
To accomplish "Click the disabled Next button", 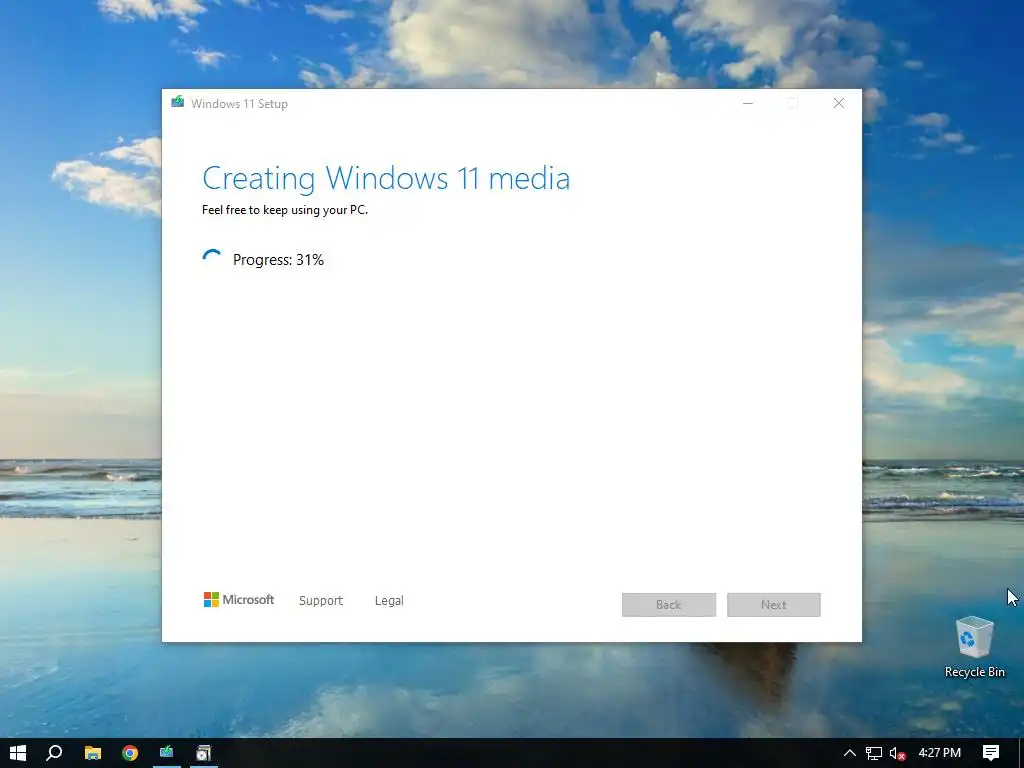I will [774, 605].
